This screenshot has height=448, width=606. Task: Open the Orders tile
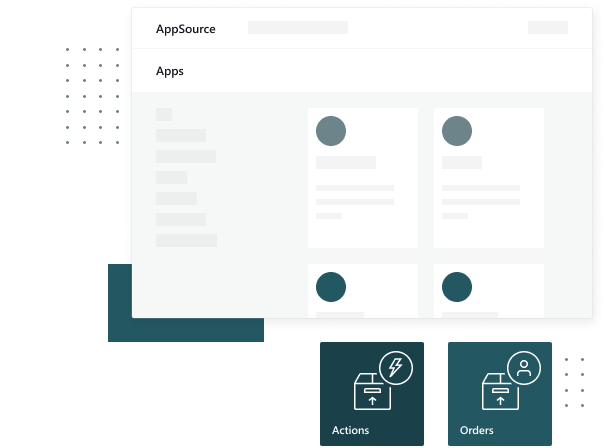click(500, 394)
